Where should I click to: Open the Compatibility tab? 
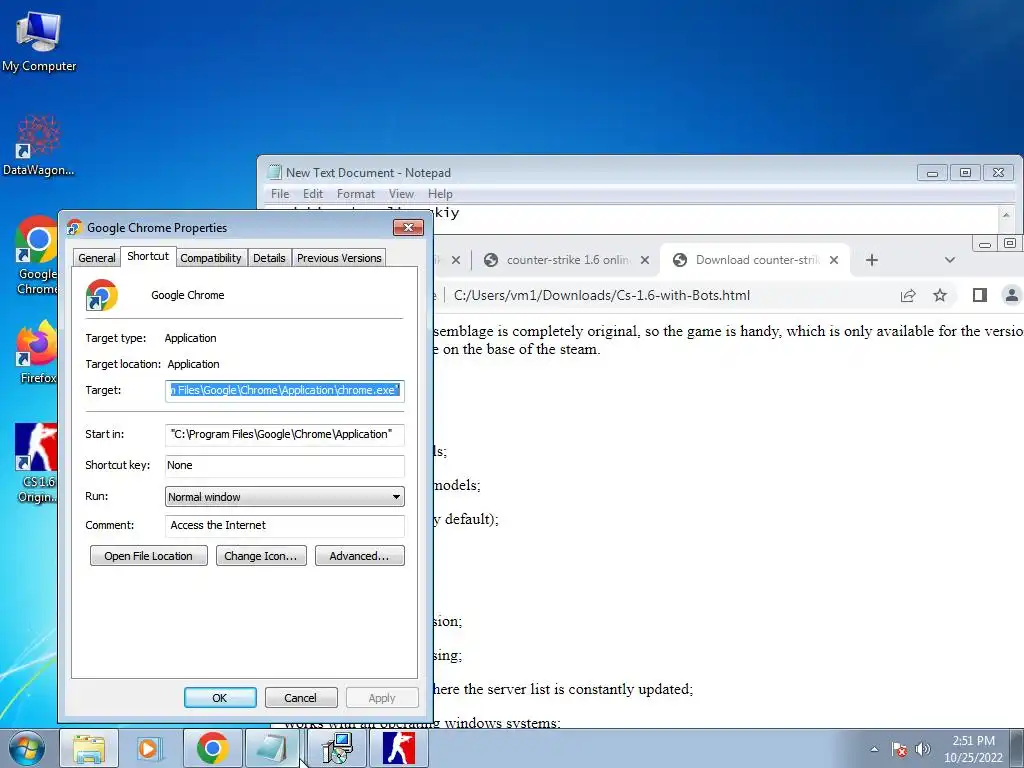(211, 258)
